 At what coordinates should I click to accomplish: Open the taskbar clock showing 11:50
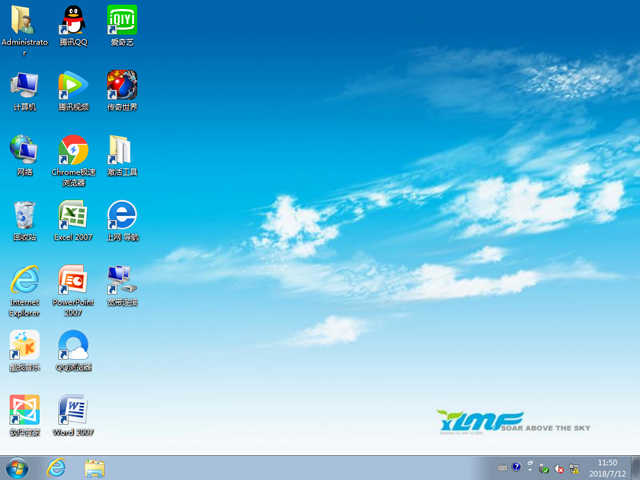pyautogui.click(x=607, y=467)
